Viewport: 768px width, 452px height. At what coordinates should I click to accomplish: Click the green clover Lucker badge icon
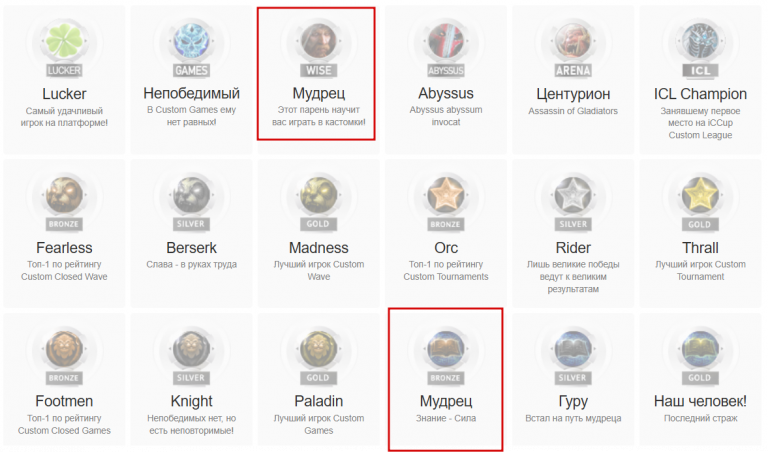64,41
